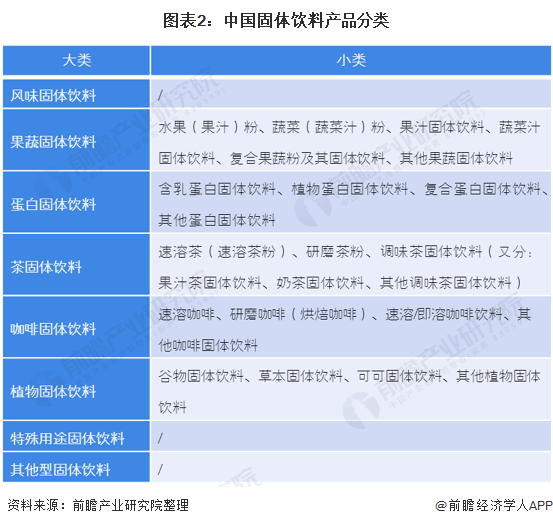Image resolution: width=553 pixels, height=526 pixels.
Task: Click the slash subcategory cell beside 风味固体饮料
Action: coord(351,94)
